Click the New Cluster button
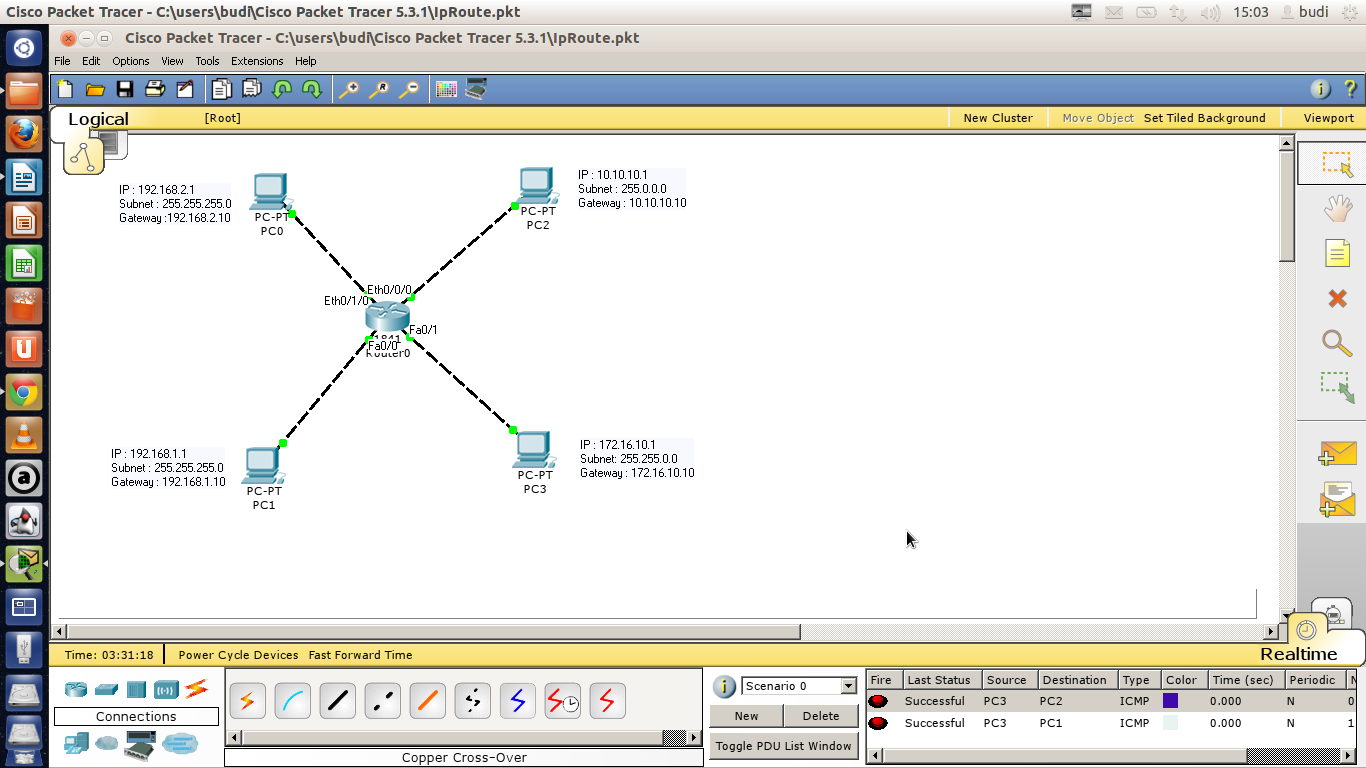The height and width of the screenshot is (768, 1366). point(998,118)
